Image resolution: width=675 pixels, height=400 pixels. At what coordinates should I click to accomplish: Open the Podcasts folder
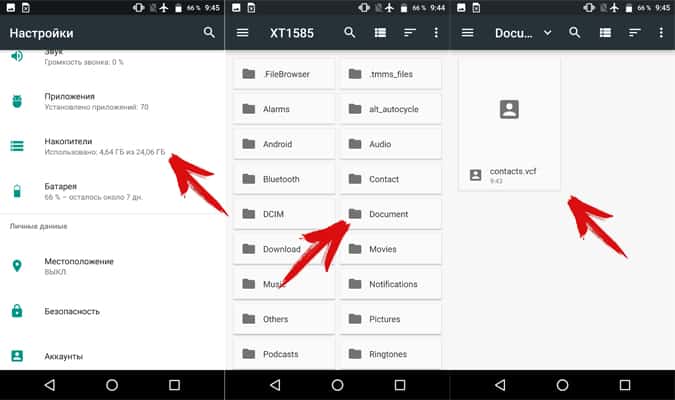[284, 354]
